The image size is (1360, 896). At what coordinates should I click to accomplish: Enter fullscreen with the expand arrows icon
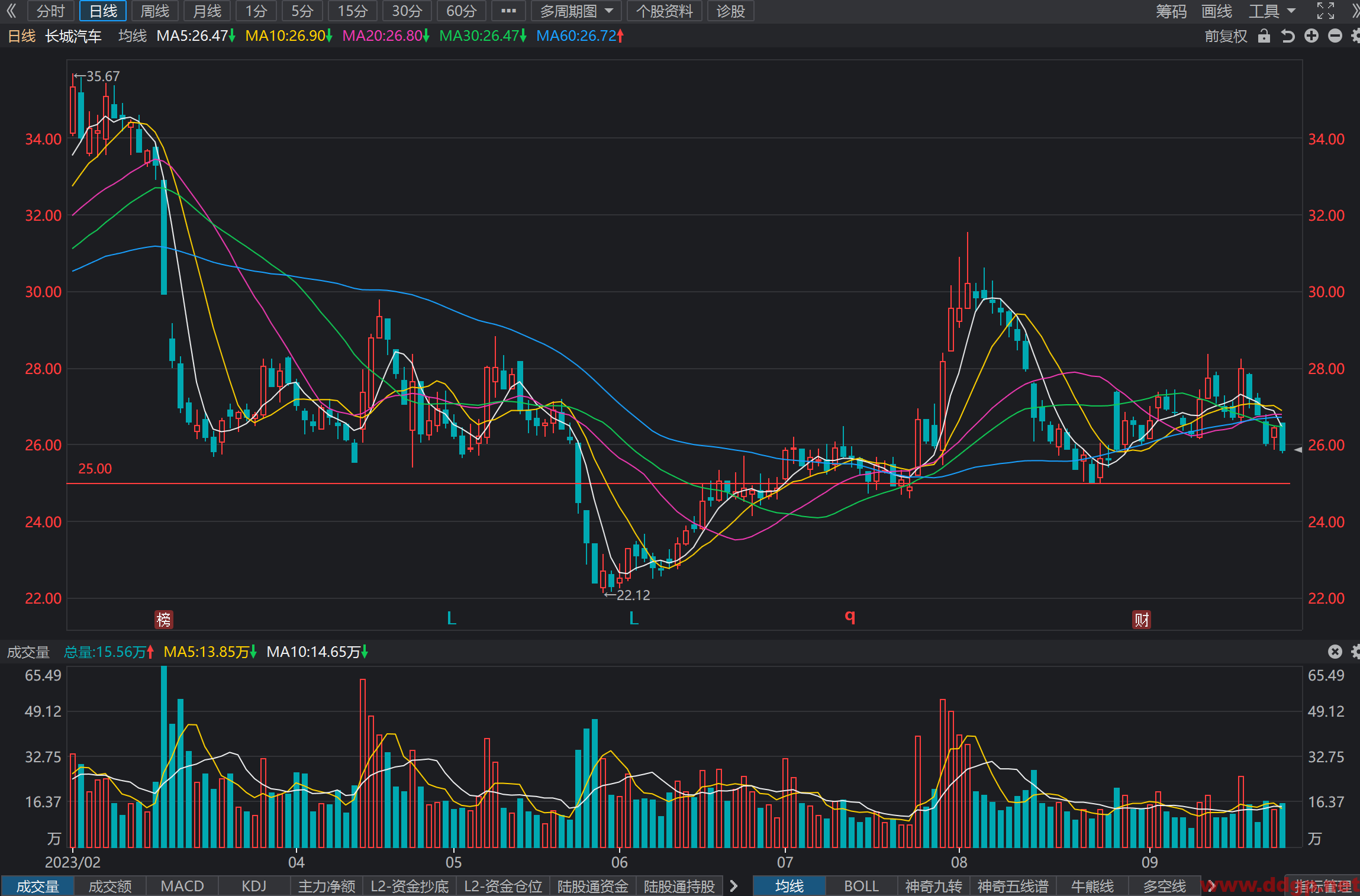pyautogui.click(x=1326, y=11)
